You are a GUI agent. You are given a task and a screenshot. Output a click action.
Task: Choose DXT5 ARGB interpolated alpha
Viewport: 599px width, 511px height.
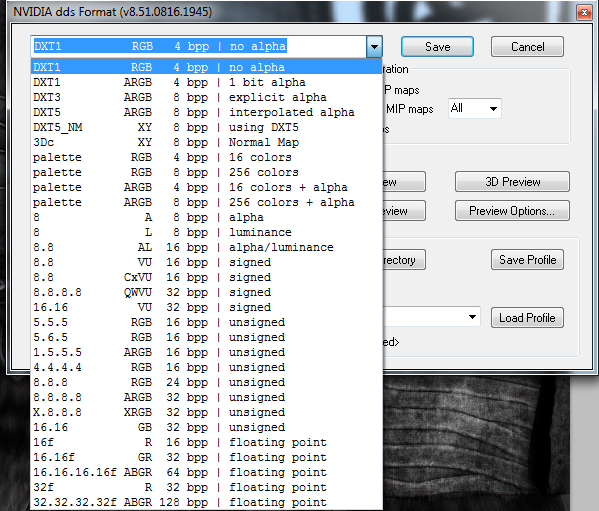pos(206,112)
